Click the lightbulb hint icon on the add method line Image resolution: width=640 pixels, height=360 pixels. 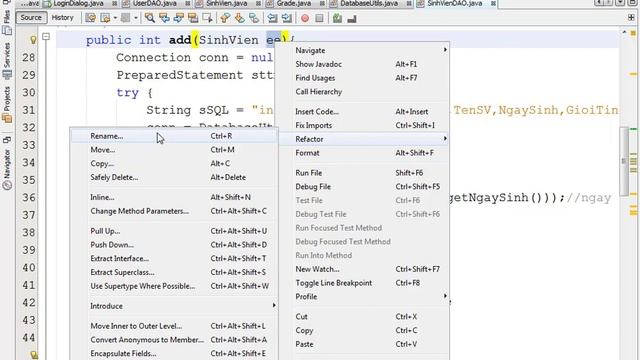click(x=33, y=40)
